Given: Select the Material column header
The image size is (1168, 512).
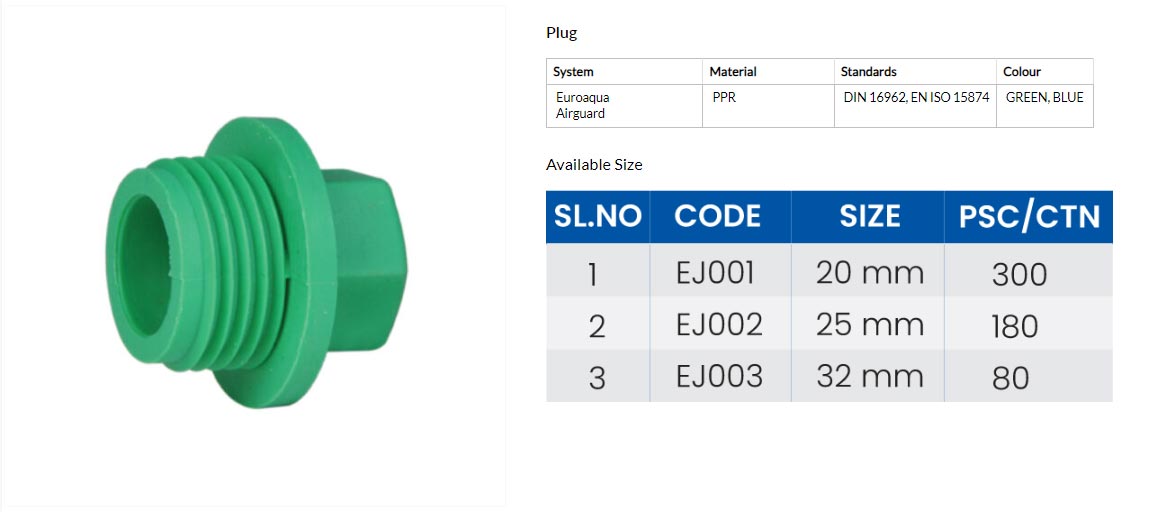Looking at the screenshot, I should pos(768,72).
